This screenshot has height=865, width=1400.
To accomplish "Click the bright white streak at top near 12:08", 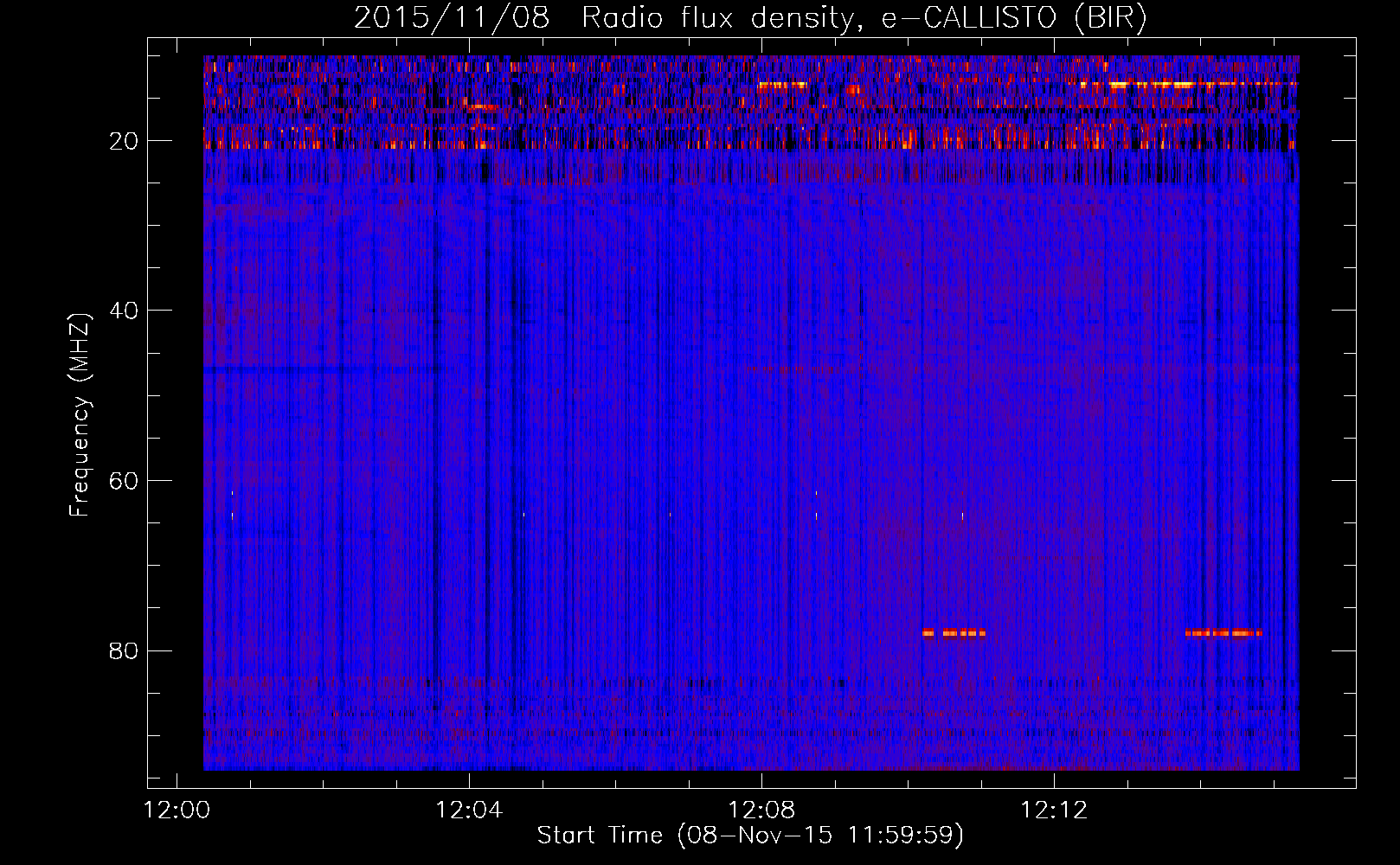I will click(782, 85).
